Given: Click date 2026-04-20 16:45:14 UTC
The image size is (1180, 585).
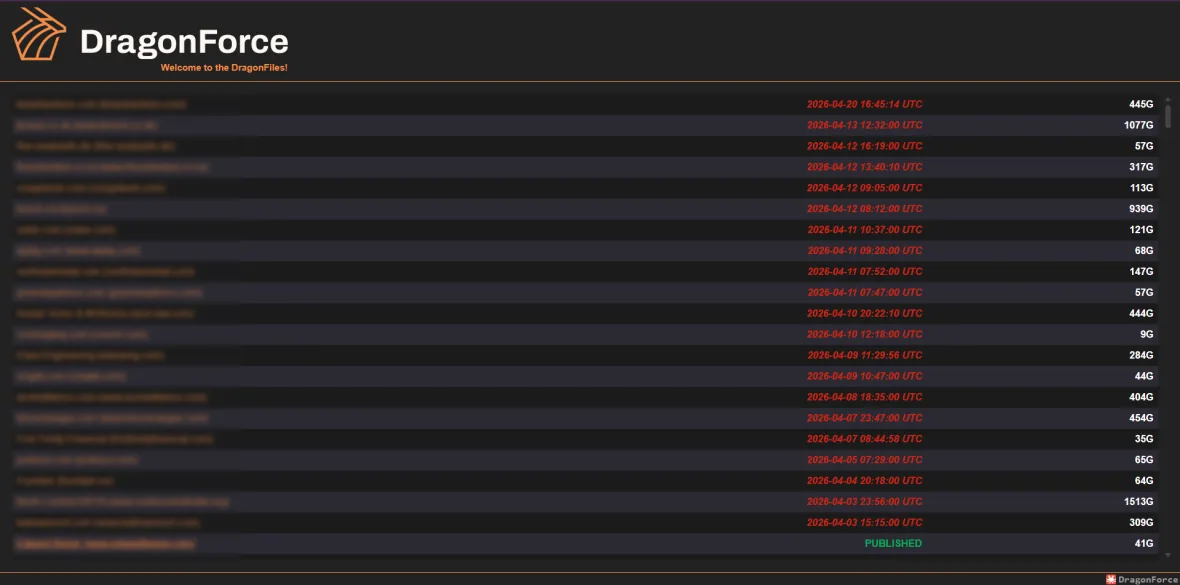Looking at the screenshot, I should pos(865,104).
